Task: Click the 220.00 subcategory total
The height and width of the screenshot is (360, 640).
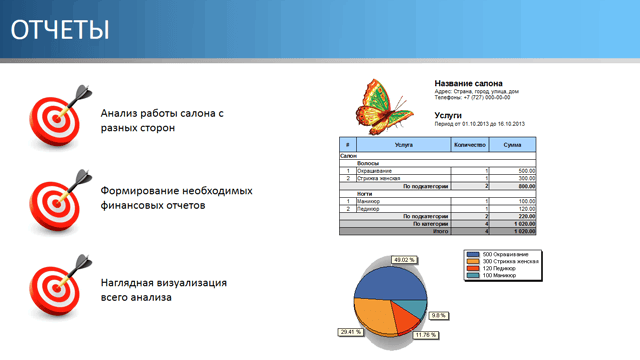Action: pos(512,216)
